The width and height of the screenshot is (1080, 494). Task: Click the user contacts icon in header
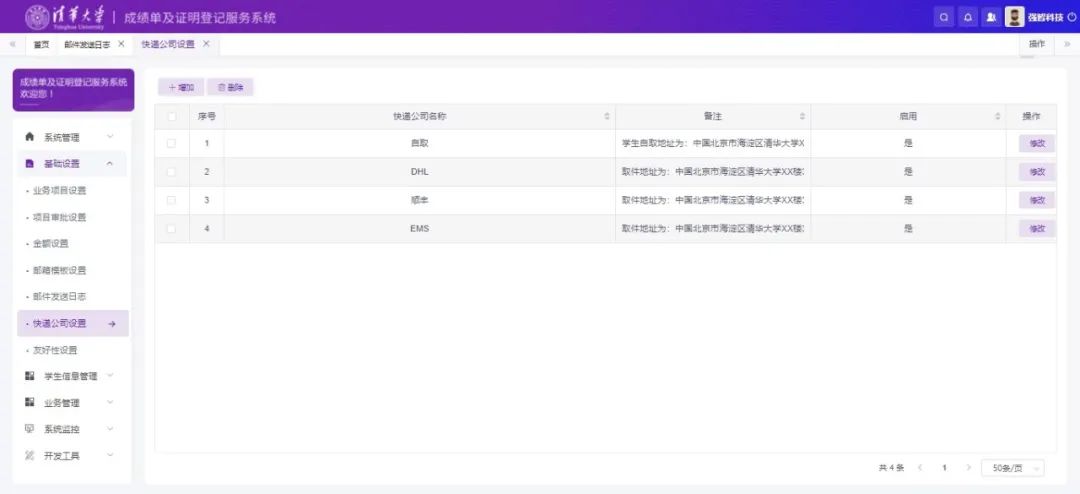[x=991, y=17]
